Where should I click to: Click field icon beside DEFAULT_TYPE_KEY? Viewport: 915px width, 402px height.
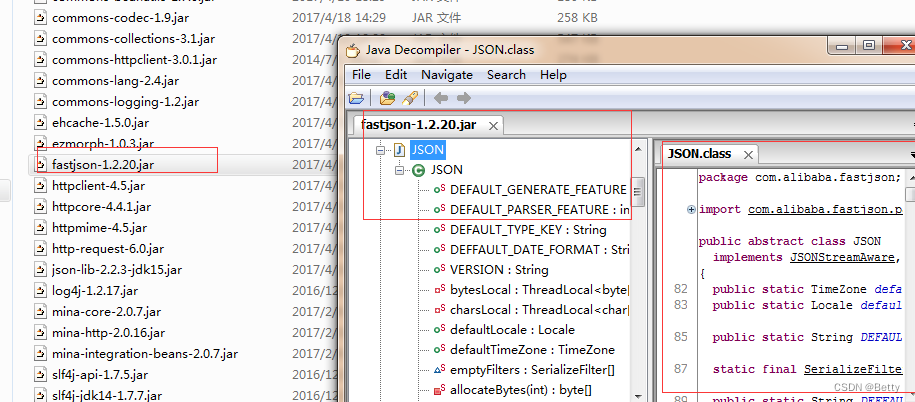pyautogui.click(x=439, y=230)
